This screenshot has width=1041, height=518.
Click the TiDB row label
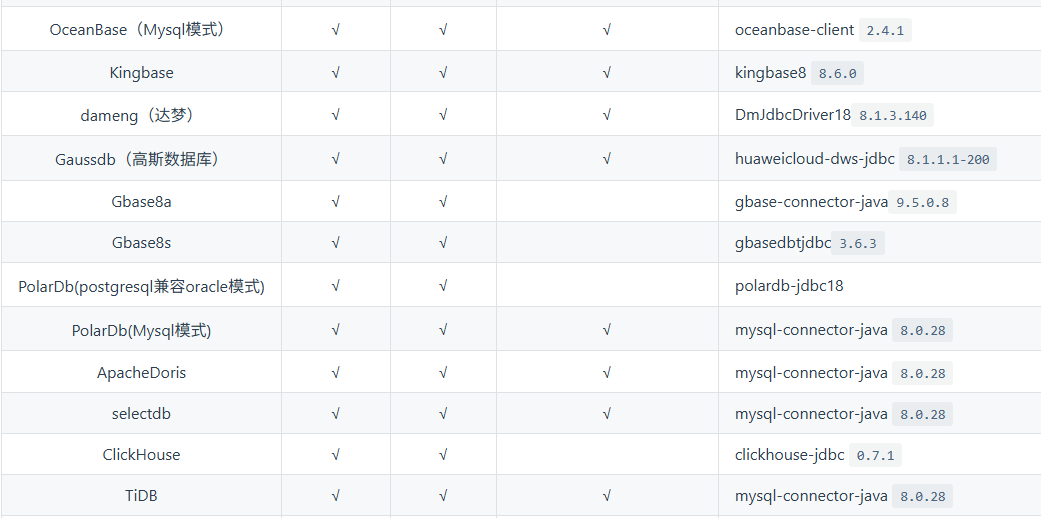pos(141,496)
